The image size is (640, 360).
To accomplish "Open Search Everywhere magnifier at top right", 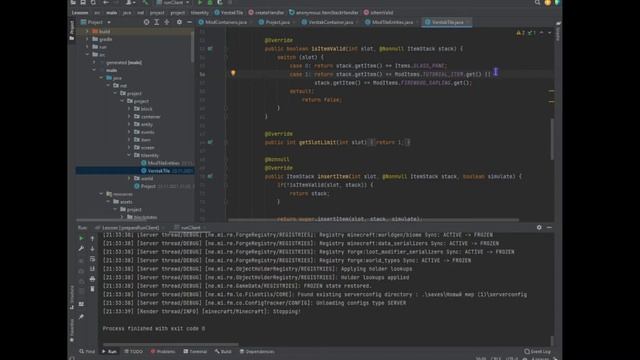I will (538, 2).
